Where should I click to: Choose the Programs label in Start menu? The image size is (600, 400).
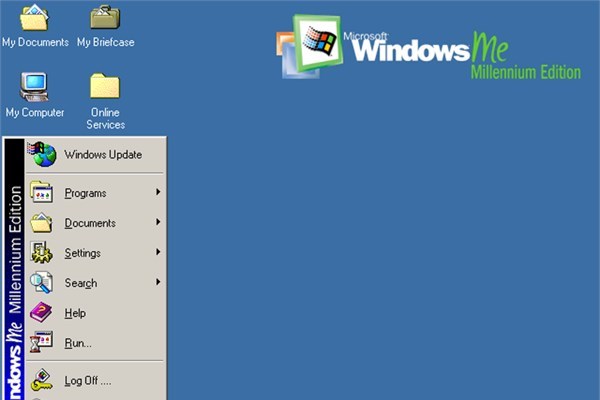85,193
